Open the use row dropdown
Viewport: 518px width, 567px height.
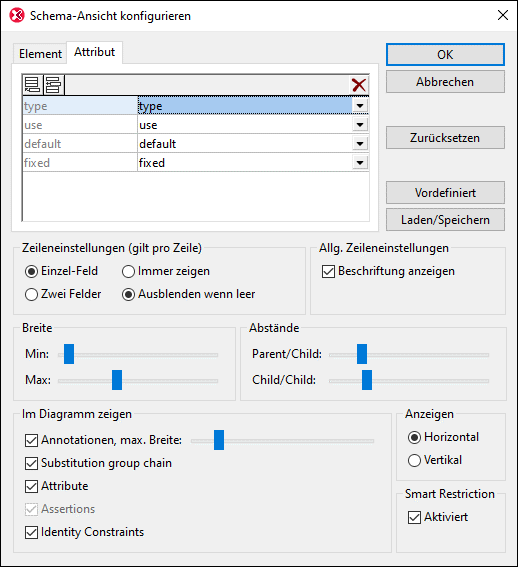tap(360, 125)
